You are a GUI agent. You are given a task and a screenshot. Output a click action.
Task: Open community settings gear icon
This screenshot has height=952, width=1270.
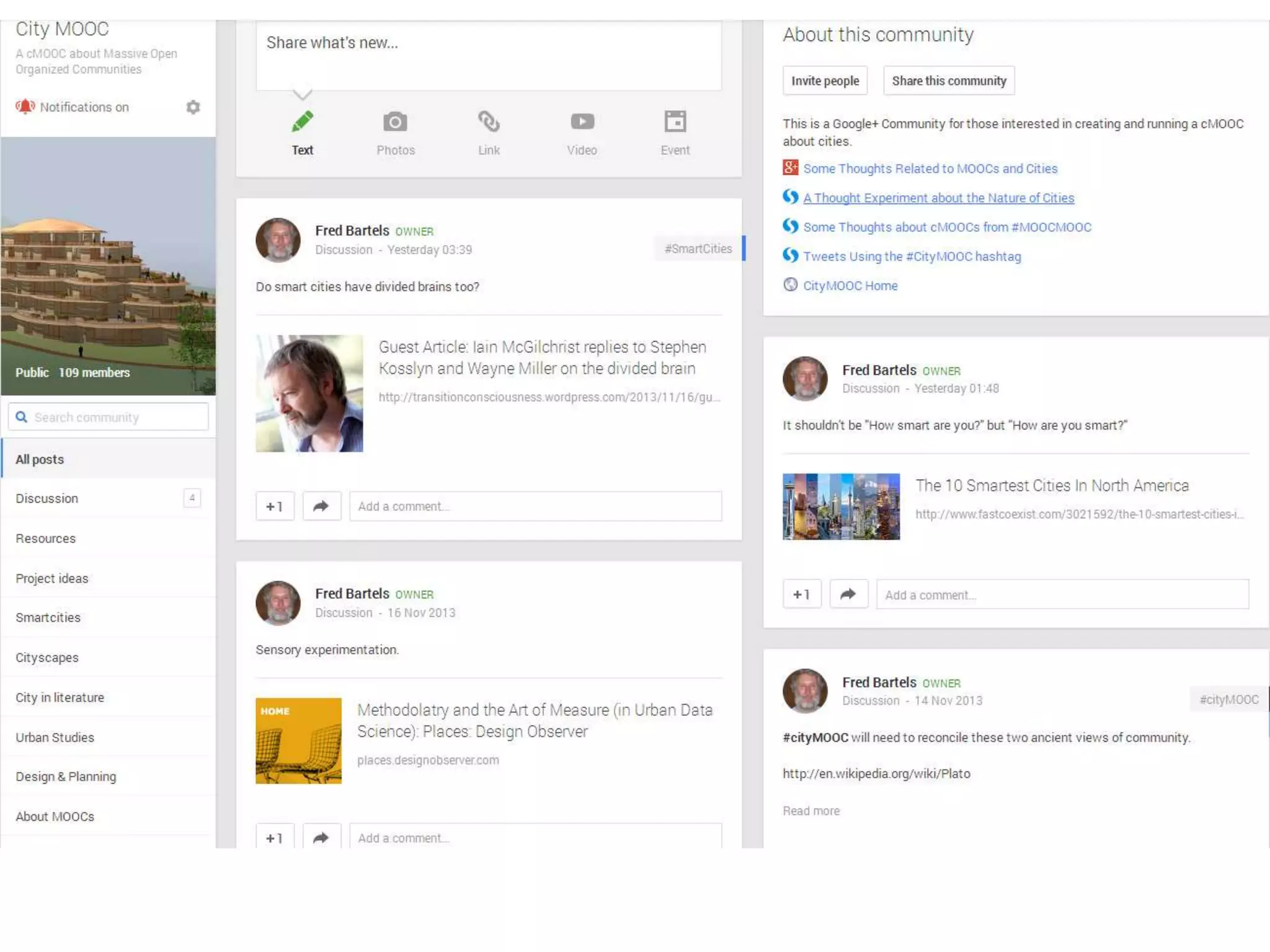[x=193, y=107]
